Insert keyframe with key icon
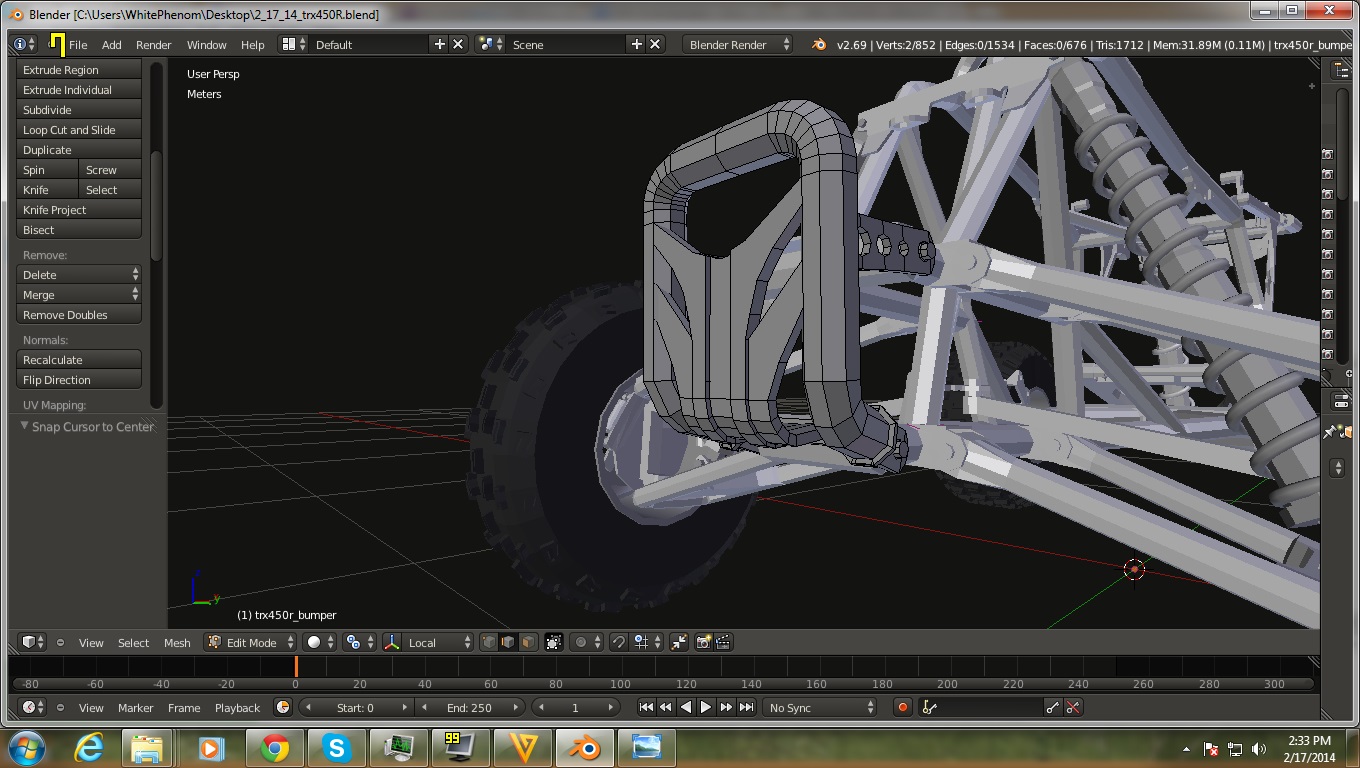Image resolution: width=1360 pixels, height=768 pixels. (x=1053, y=707)
